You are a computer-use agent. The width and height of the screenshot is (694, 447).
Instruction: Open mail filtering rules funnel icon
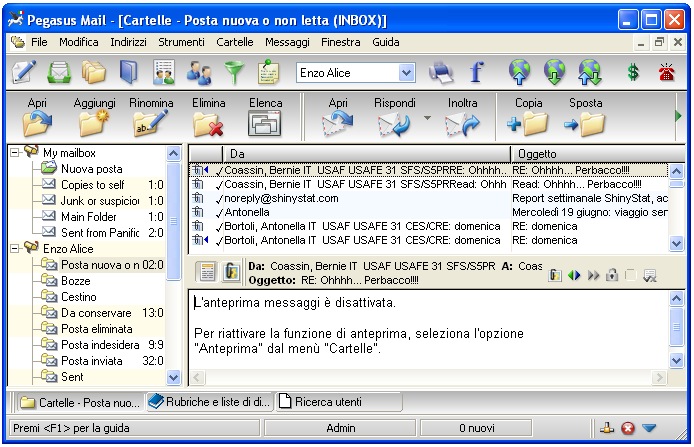click(x=234, y=72)
